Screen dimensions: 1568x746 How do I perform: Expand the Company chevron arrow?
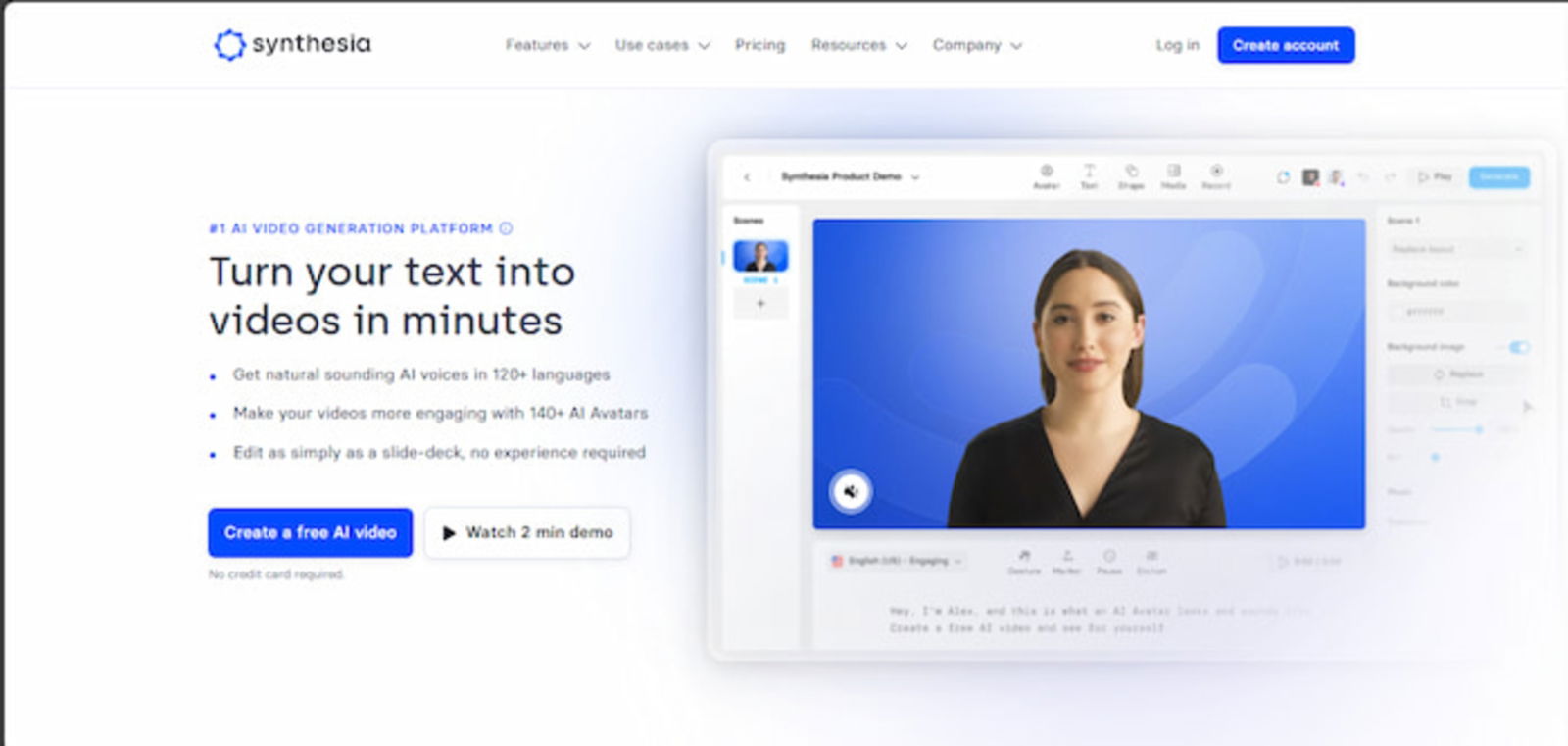point(1016,46)
